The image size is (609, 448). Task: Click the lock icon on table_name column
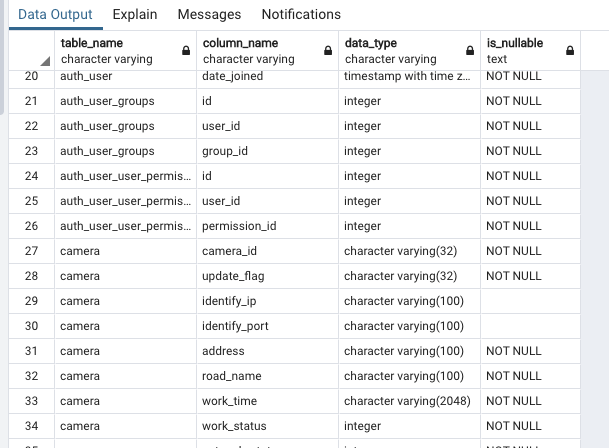[186, 51]
